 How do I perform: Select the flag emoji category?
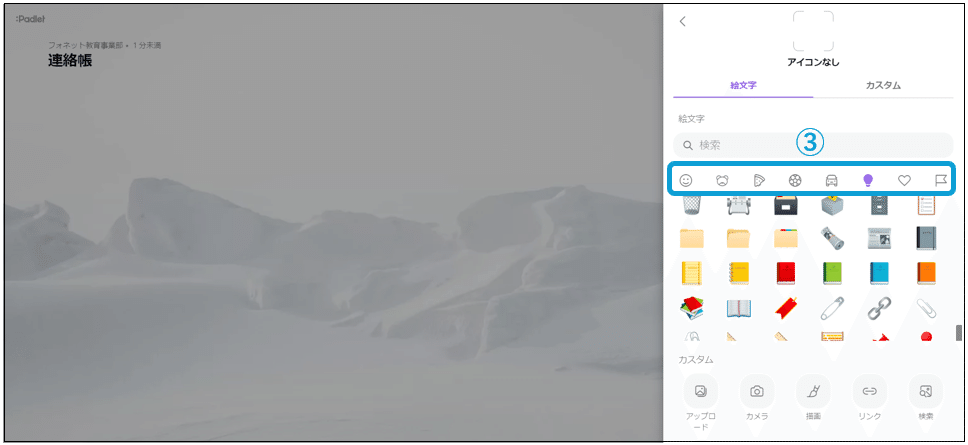pos(941,180)
